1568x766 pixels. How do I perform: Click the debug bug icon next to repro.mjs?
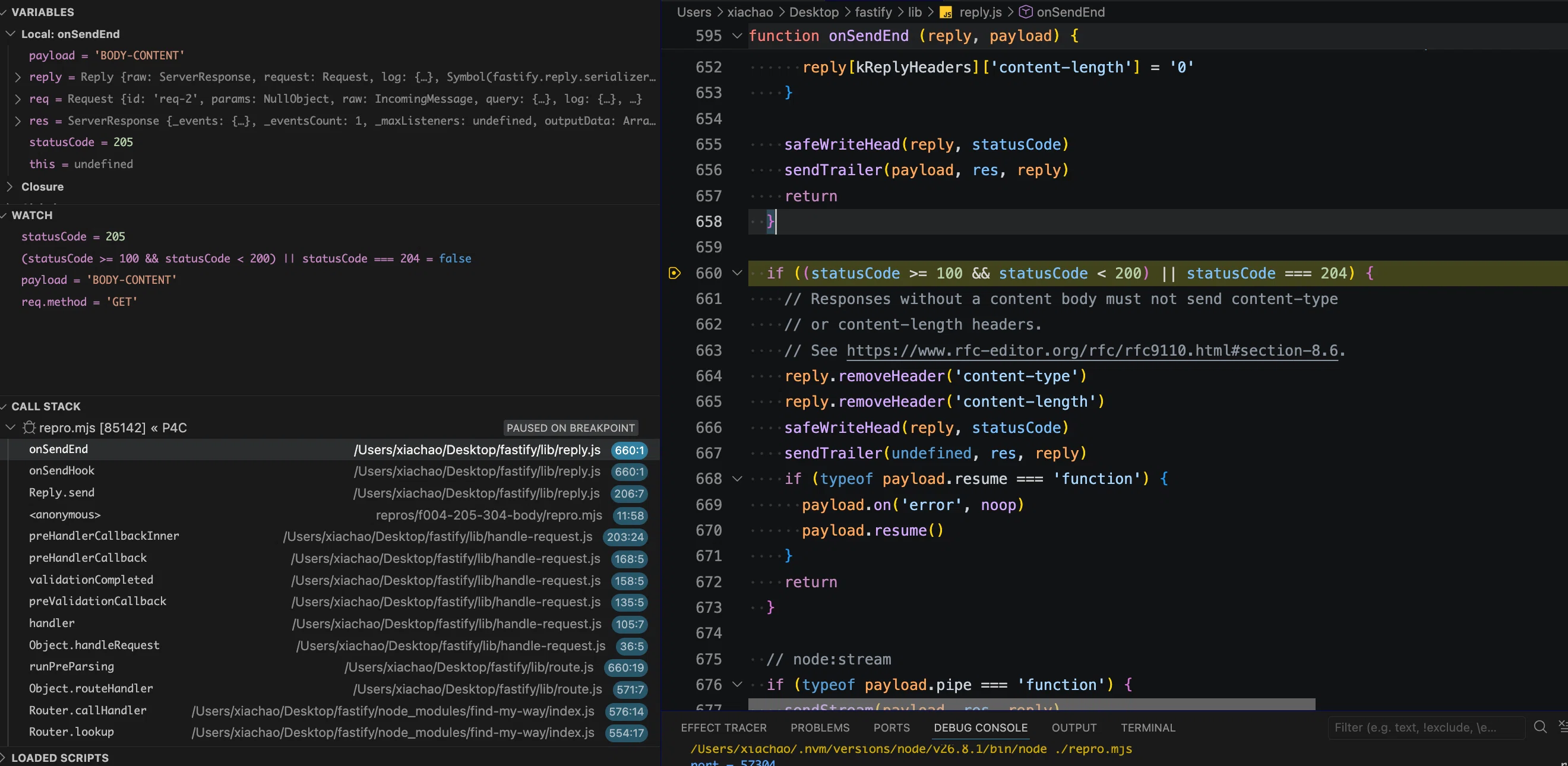(29, 428)
